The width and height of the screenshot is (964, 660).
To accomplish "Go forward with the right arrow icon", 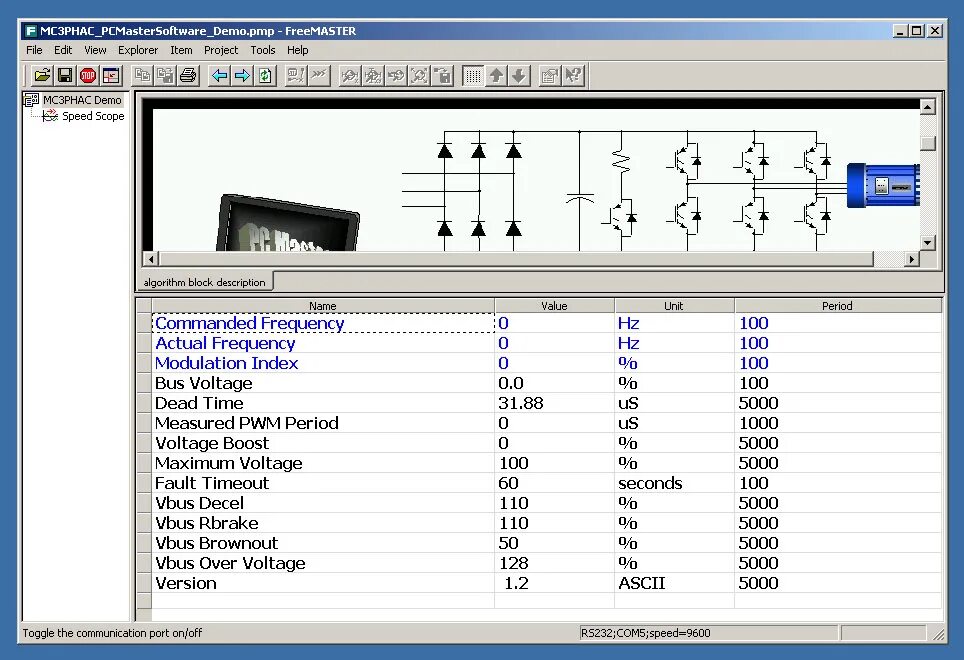I will [x=242, y=76].
